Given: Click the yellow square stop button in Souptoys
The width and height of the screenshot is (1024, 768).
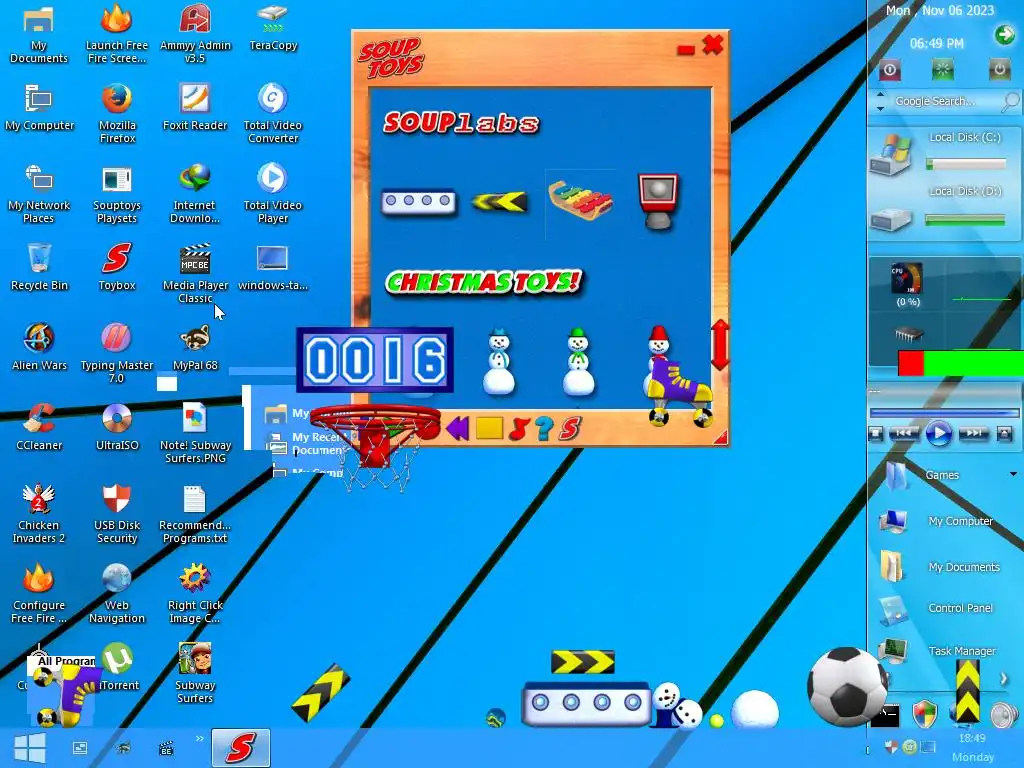Looking at the screenshot, I should click(x=489, y=428).
